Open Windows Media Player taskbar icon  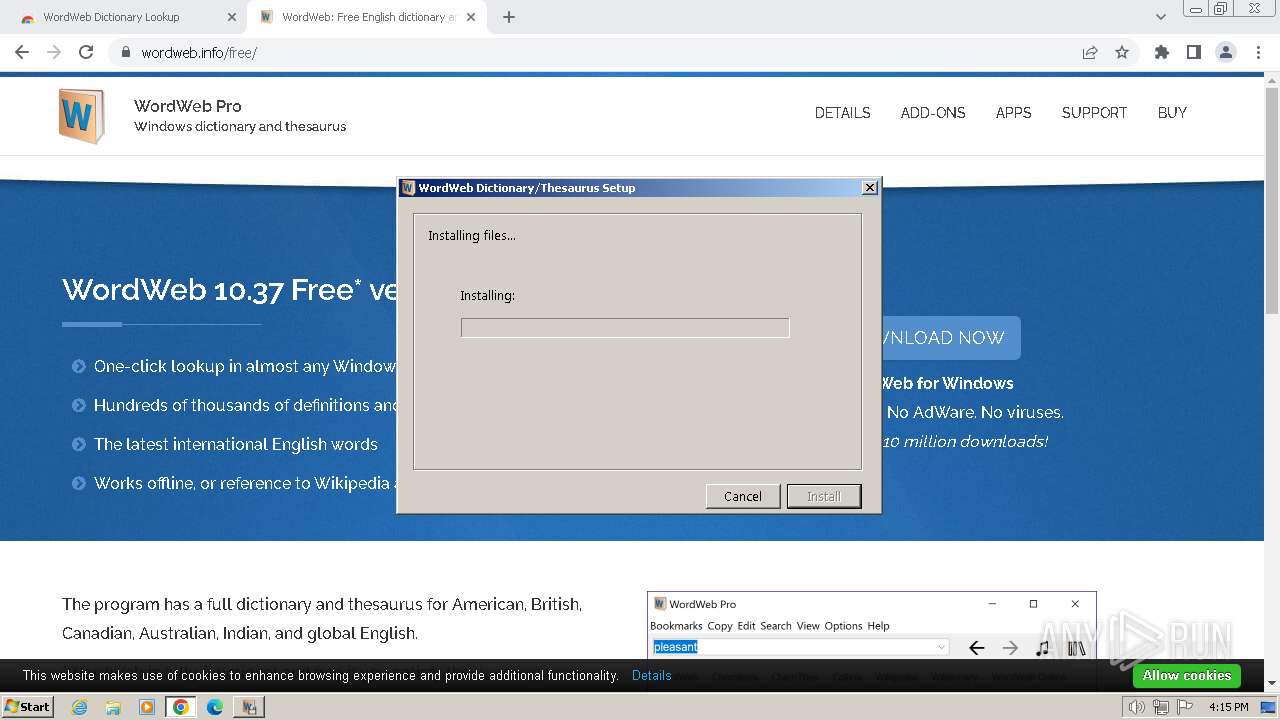(147, 707)
